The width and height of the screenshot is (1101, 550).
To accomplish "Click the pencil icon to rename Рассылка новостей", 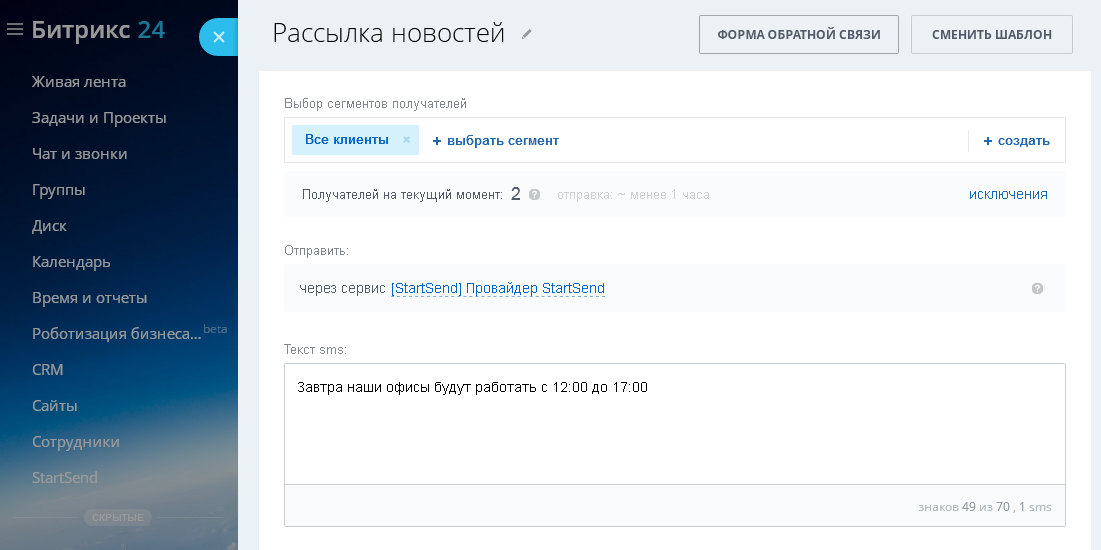I will (527, 34).
